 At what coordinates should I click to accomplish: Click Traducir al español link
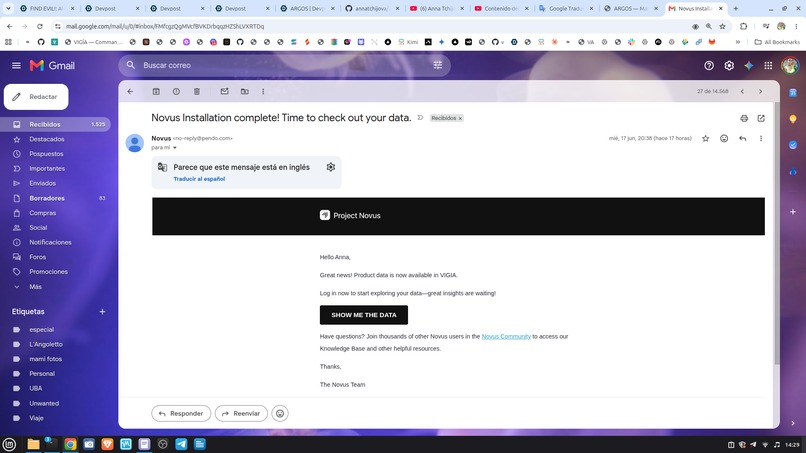click(199, 179)
